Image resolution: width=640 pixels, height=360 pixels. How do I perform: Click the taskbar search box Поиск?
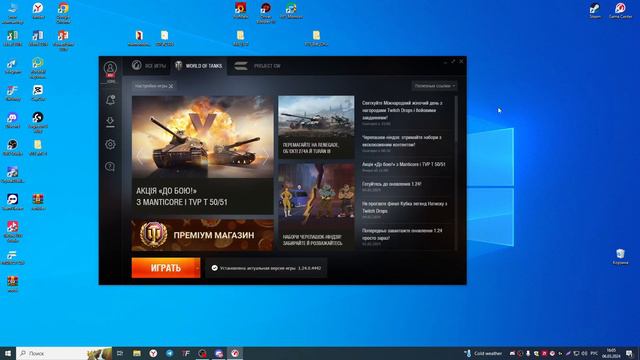[x=64, y=353]
